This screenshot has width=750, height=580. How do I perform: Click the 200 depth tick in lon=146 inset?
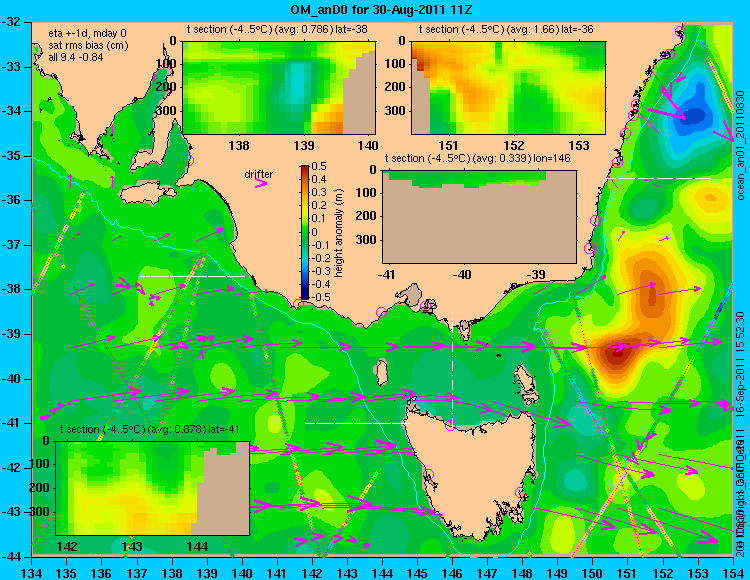(368, 216)
